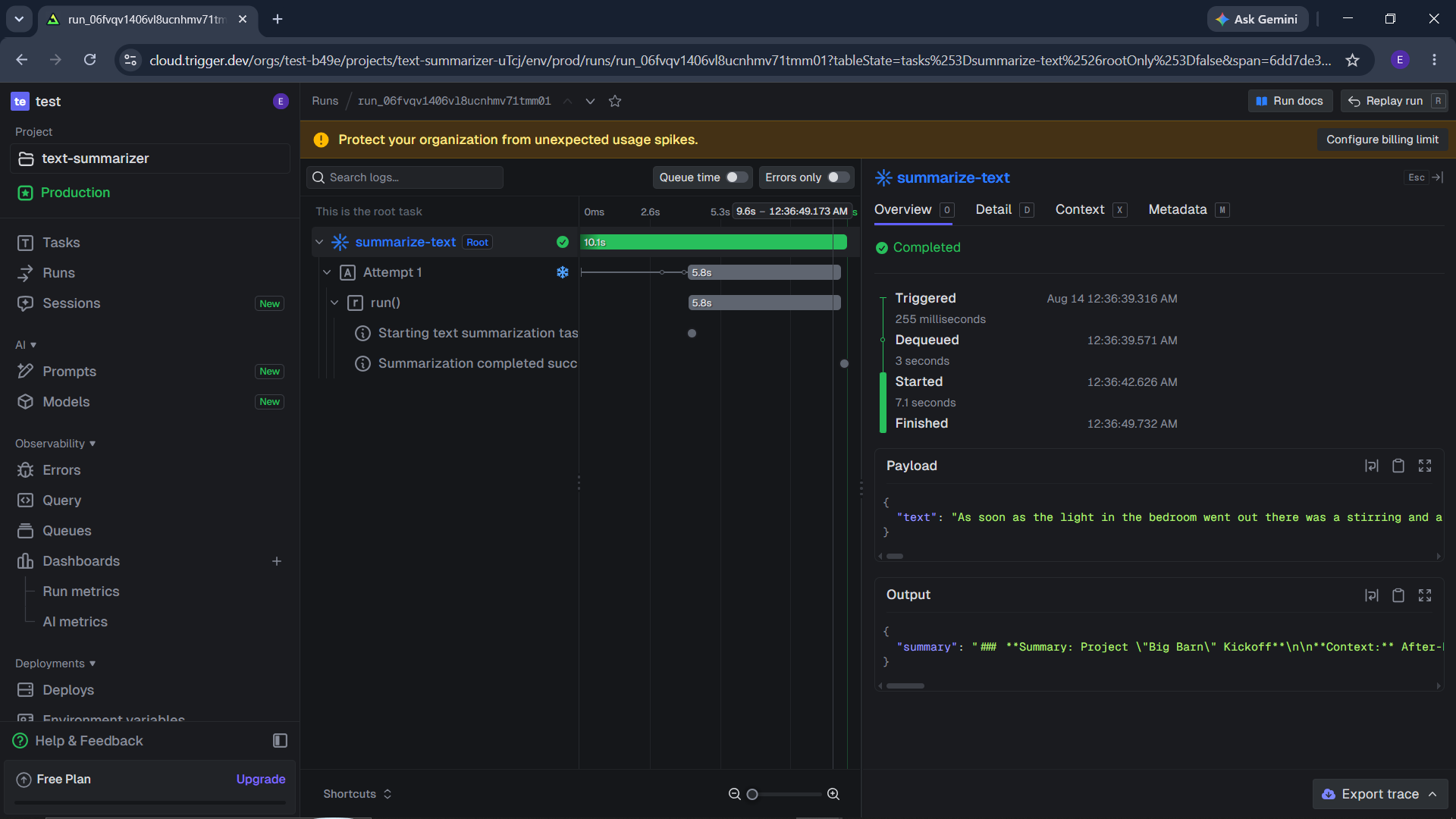Go to the previous run with up arrow
This screenshot has width=1456, height=819.
(567, 101)
